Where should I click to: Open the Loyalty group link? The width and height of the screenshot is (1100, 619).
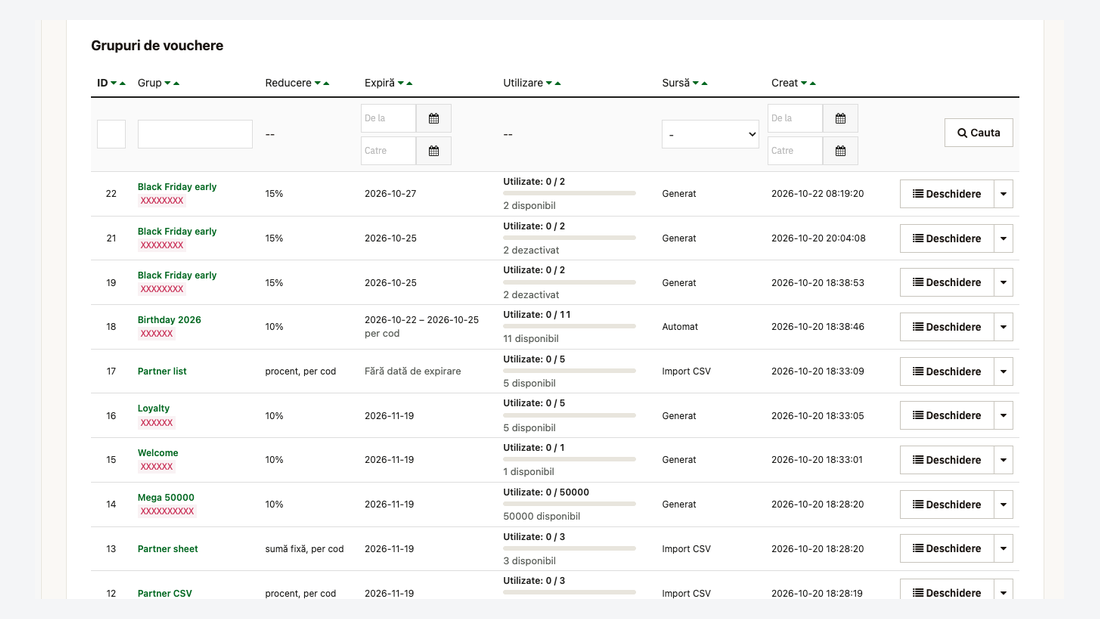click(x=154, y=408)
